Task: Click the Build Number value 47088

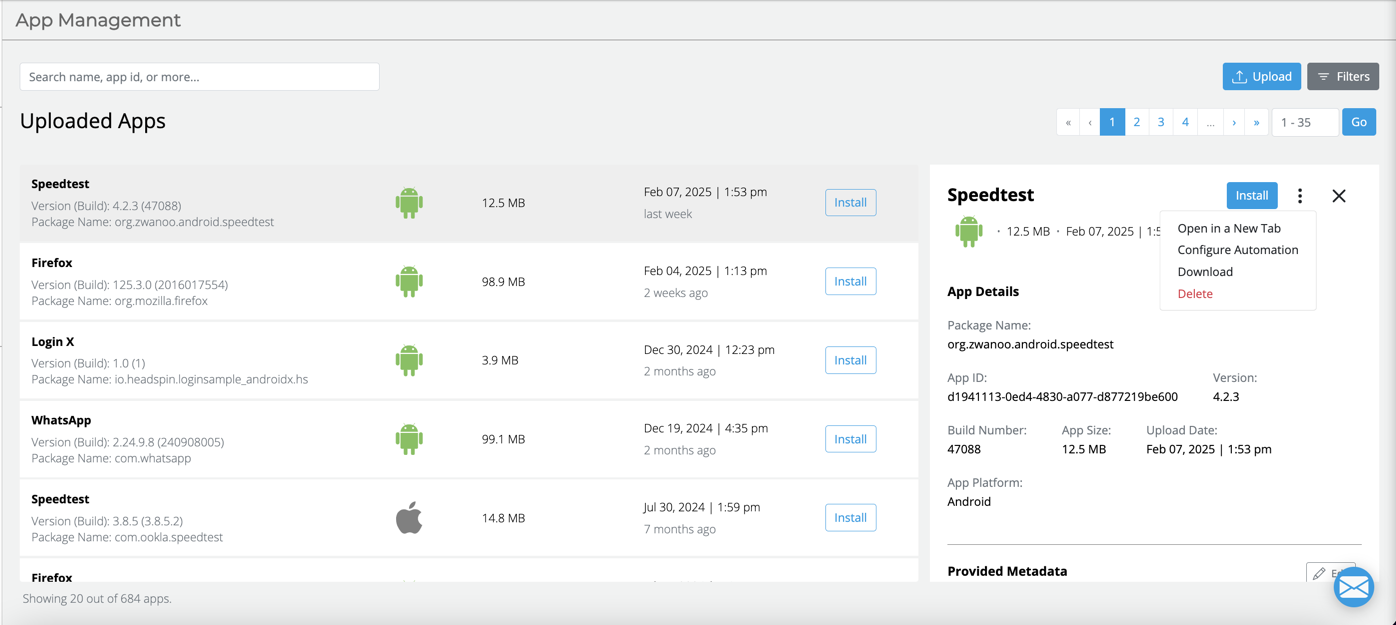Action: [x=964, y=449]
